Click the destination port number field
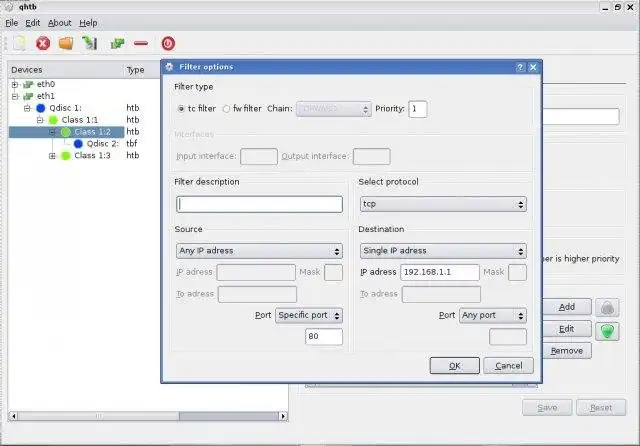This screenshot has height=446, width=640. point(508,337)
